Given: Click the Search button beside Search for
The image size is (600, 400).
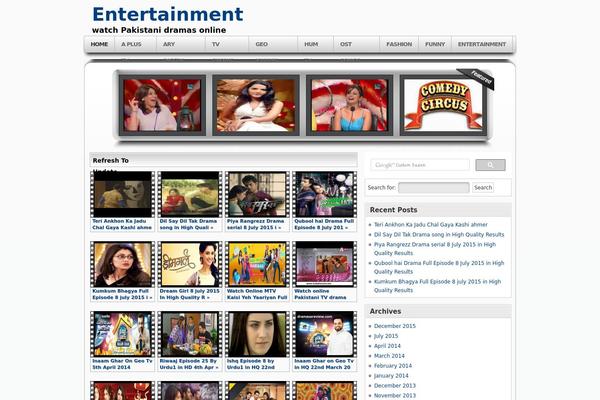Looking at the screenshot, I should tap(483, 188).
